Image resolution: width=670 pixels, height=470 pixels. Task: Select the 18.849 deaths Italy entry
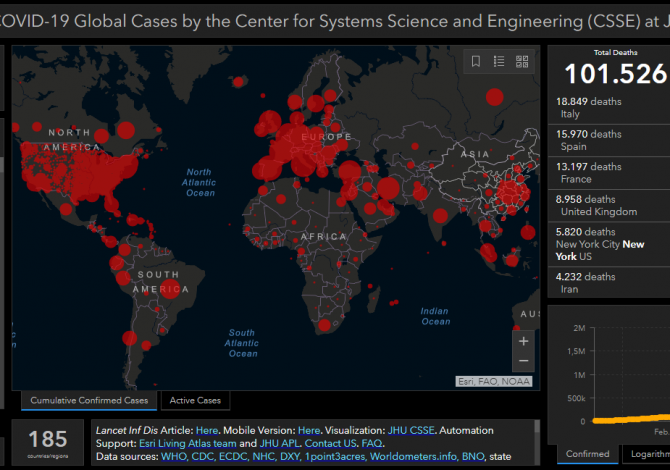[x=609, y=108]
